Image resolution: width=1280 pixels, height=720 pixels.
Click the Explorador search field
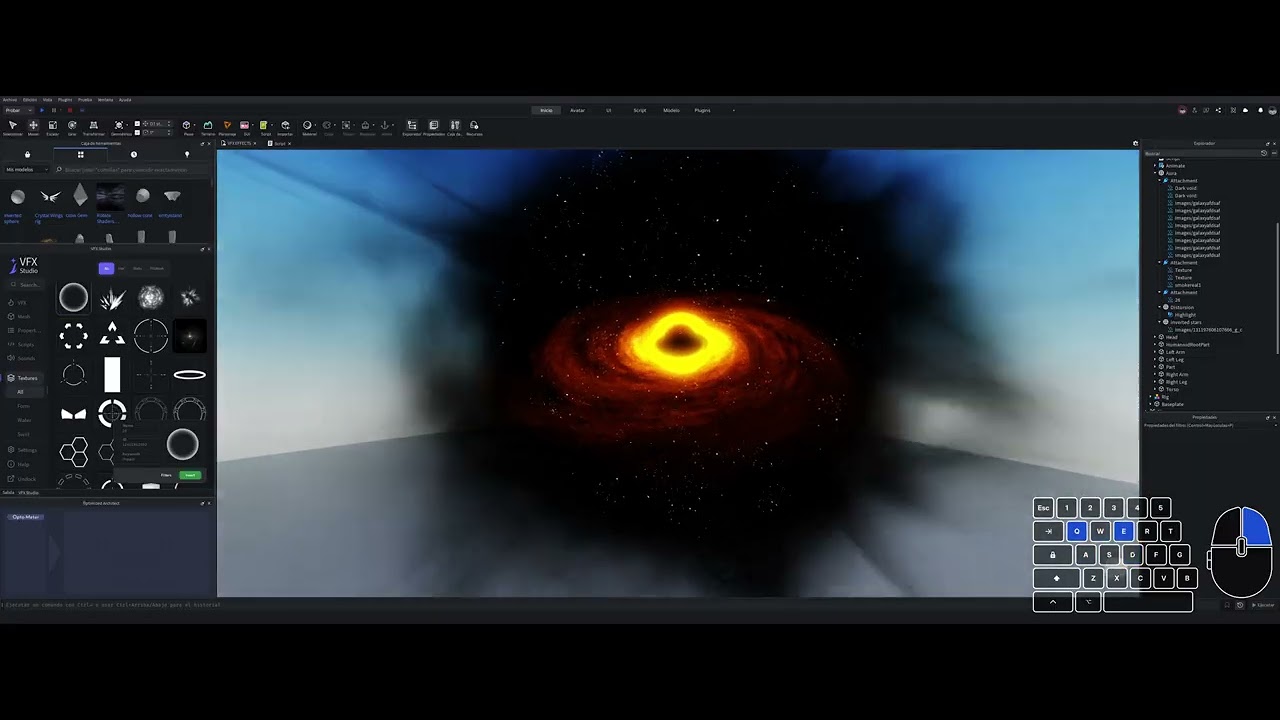(1200, 153)
